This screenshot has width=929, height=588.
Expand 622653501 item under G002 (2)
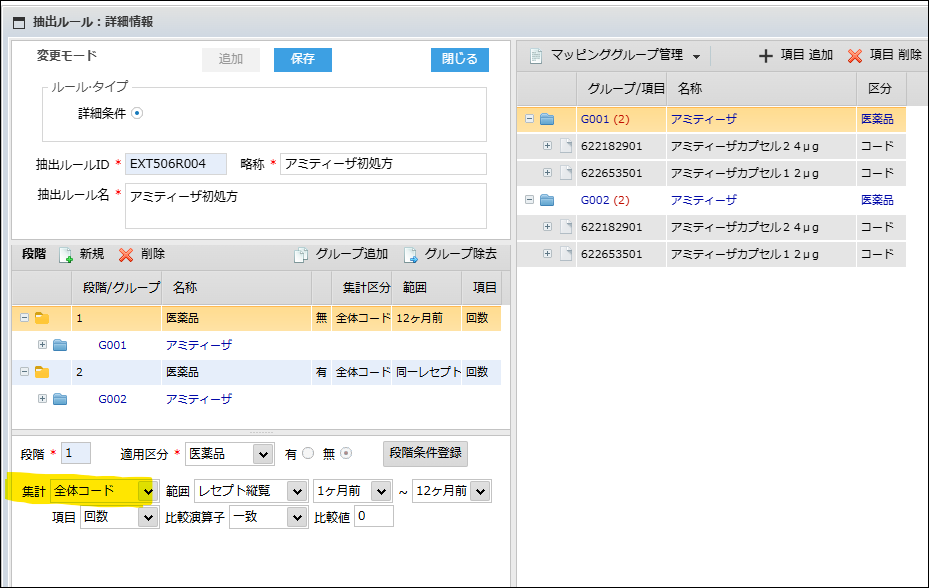coord(547,254)
